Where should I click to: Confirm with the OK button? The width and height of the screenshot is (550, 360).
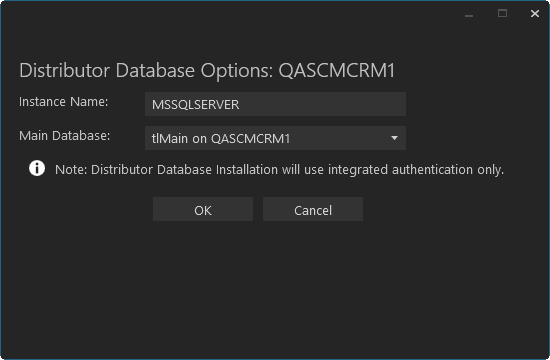(203, 209)
